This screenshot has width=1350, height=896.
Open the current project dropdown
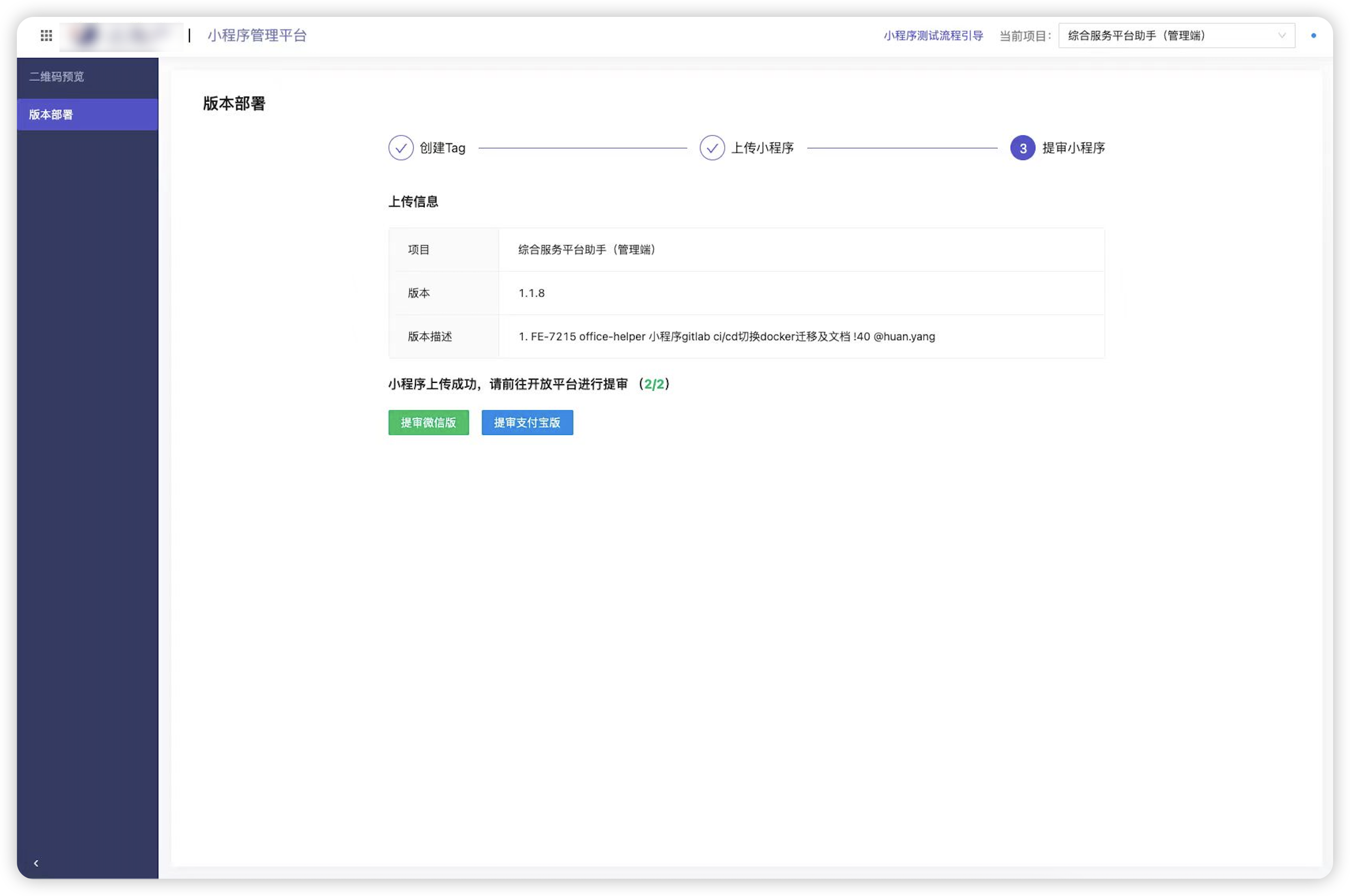click(1176, 36)
